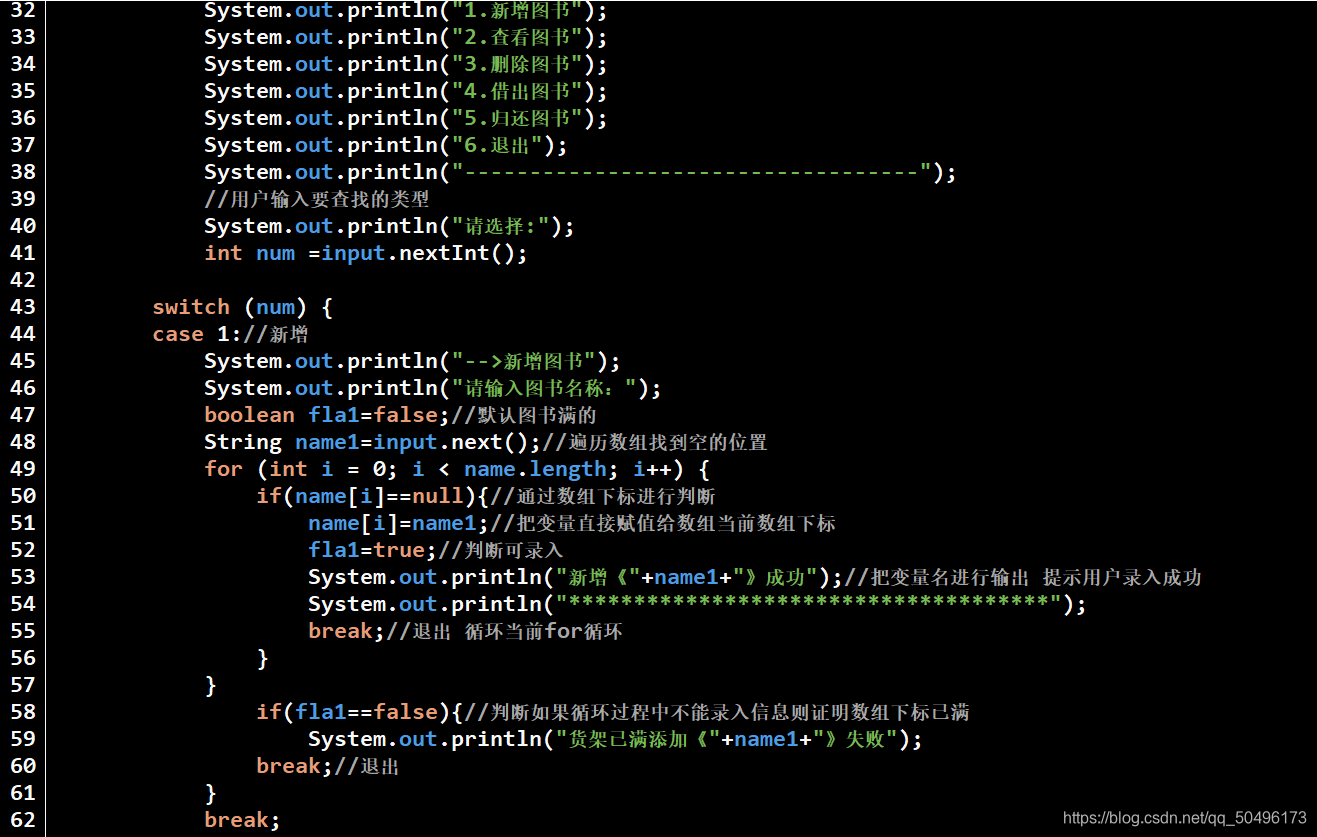1317x837 pixels.
Task: Click break keyword on line 60
Action: [x=288, y=766]
